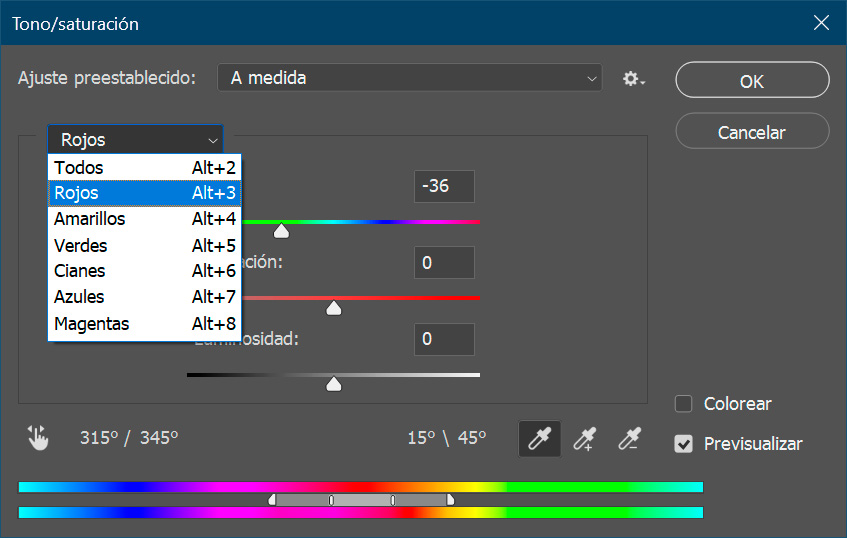This screenshot has width=847, height=538.
Task: Open the Ajuste preestablecido dropdown
Action: 410,78
